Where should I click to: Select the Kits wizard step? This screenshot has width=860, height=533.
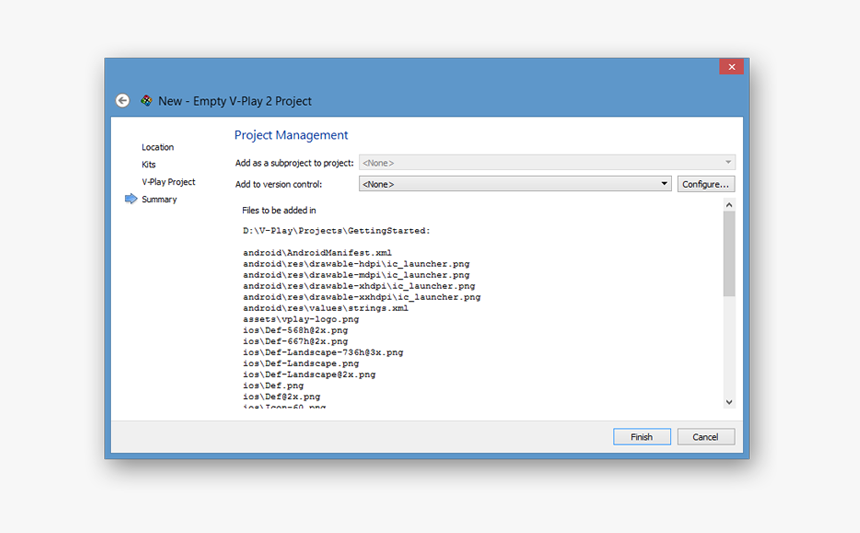pos(149,165)
